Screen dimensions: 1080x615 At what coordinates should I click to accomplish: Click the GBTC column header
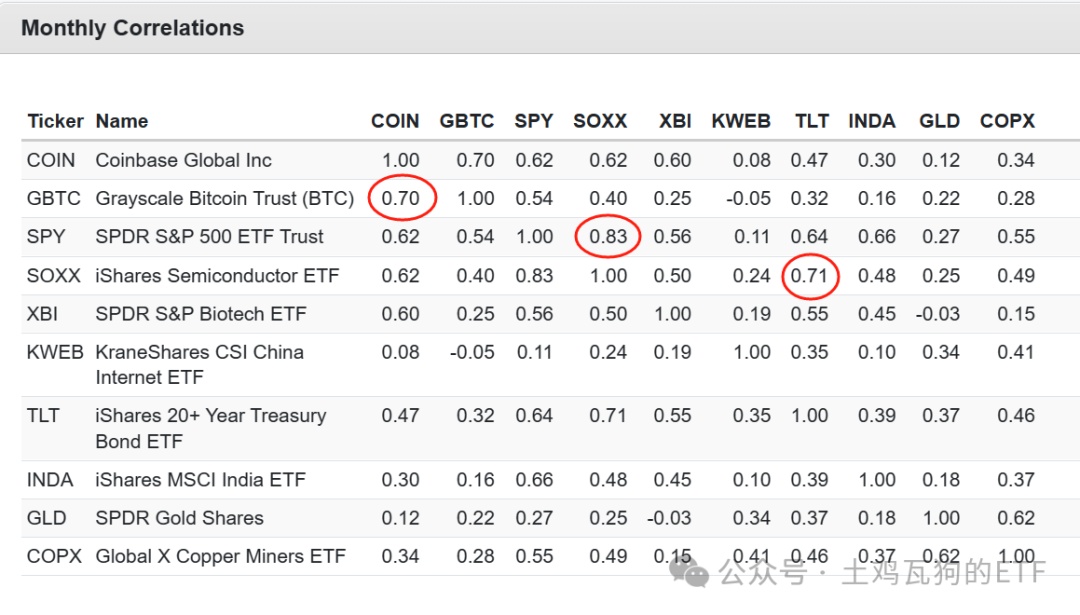[467, 121]
